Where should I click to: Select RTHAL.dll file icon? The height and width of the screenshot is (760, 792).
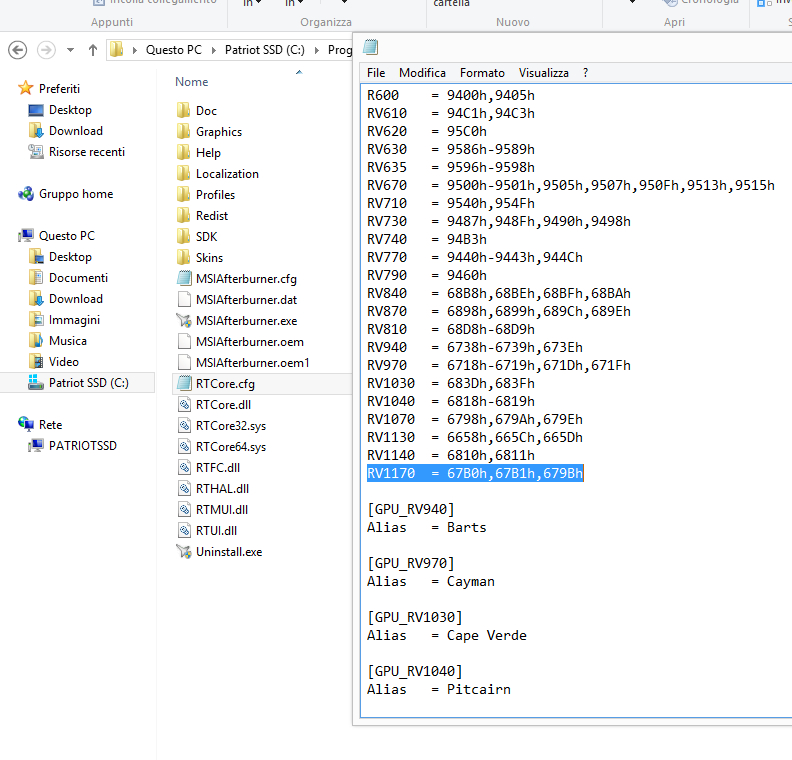tap(184, 488)
